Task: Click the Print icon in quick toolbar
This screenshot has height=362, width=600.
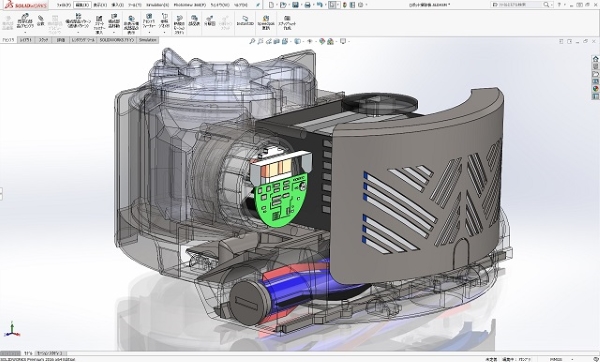Action: 307,5
